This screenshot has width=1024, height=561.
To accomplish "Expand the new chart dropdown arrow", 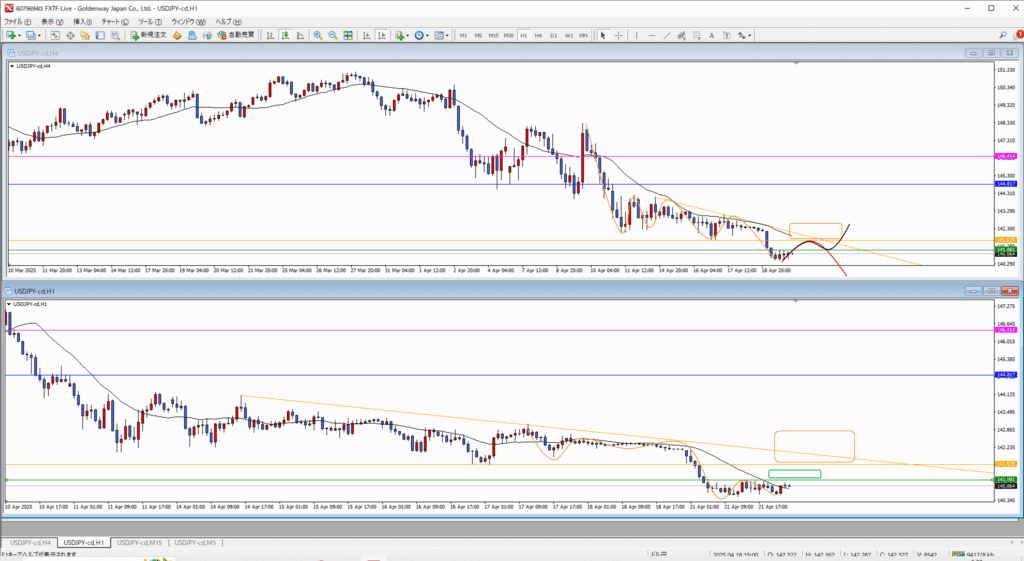I will click(19, 35).
